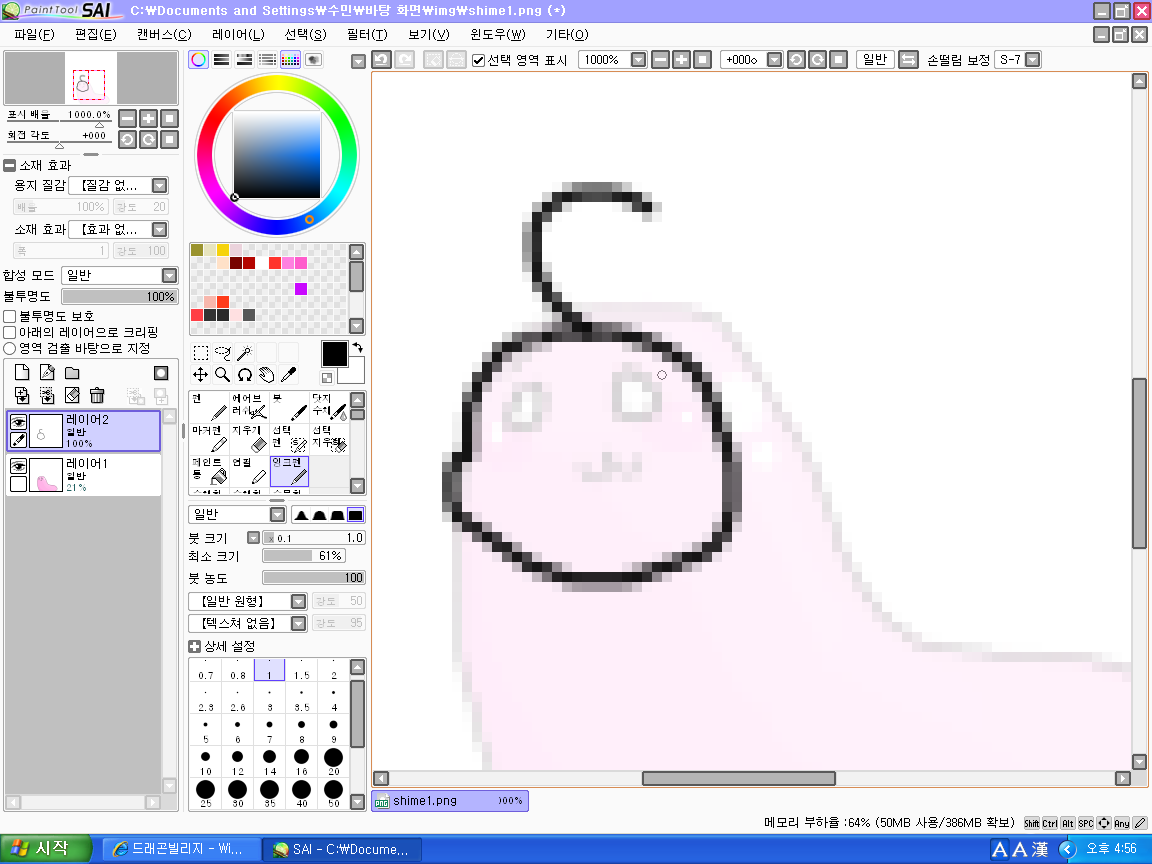Select brush size 1.5 preset

301,670
